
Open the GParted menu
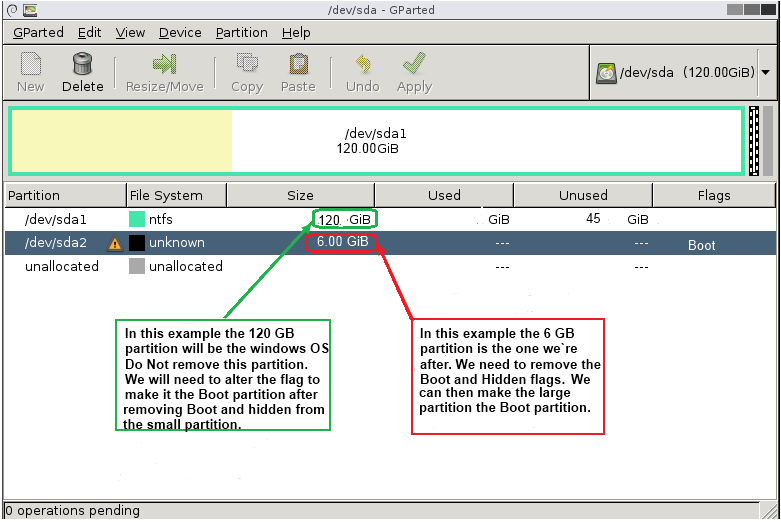click(x=38, y=32)
